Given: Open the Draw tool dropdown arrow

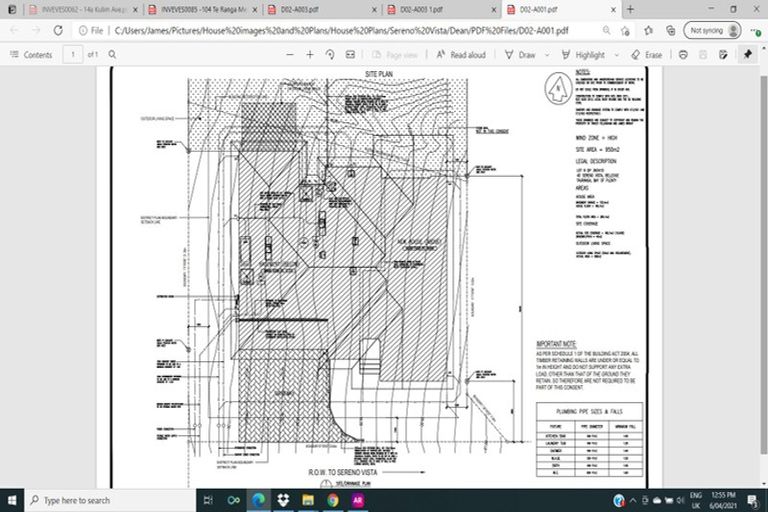Looking at the screenshot, I should pyautogui.click(x=546, y=55).
